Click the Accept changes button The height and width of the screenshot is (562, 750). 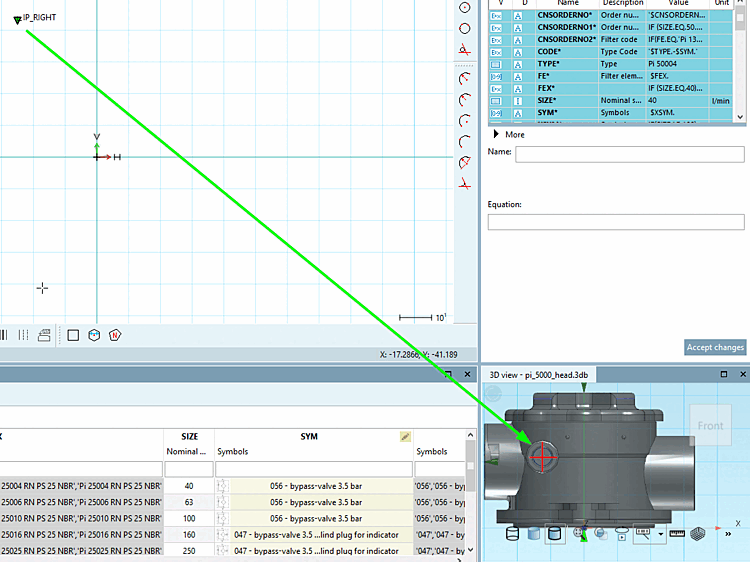715,347
